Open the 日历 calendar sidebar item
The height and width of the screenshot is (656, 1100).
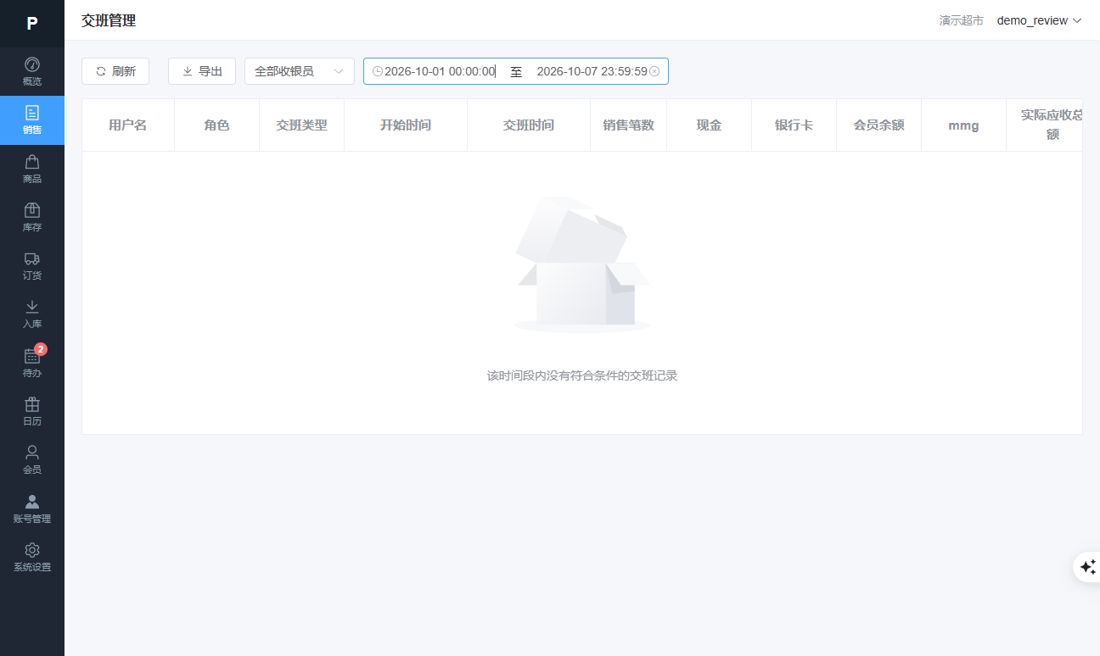click(32, 411)
